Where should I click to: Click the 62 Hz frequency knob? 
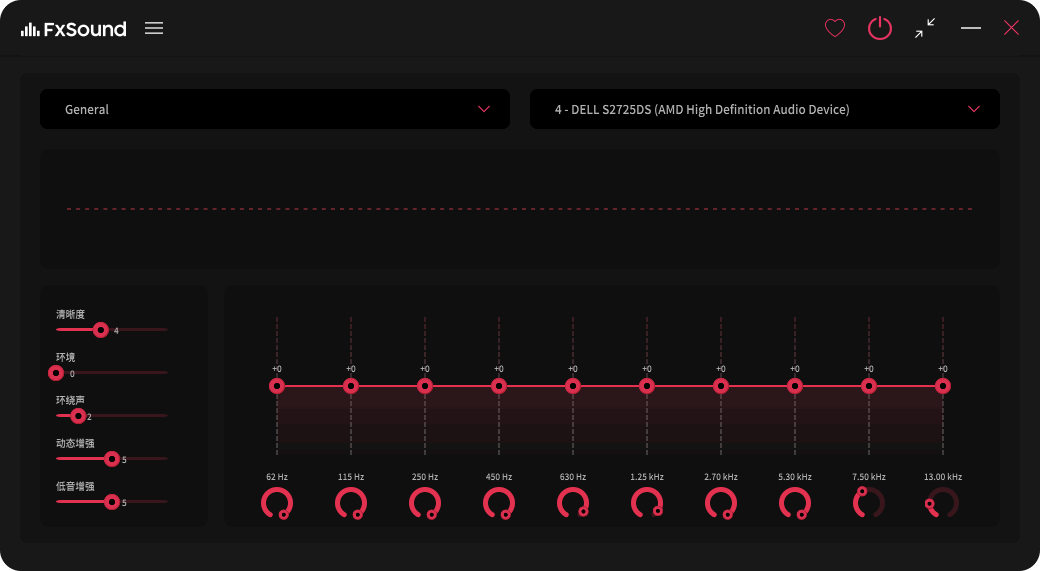[277, 503]
